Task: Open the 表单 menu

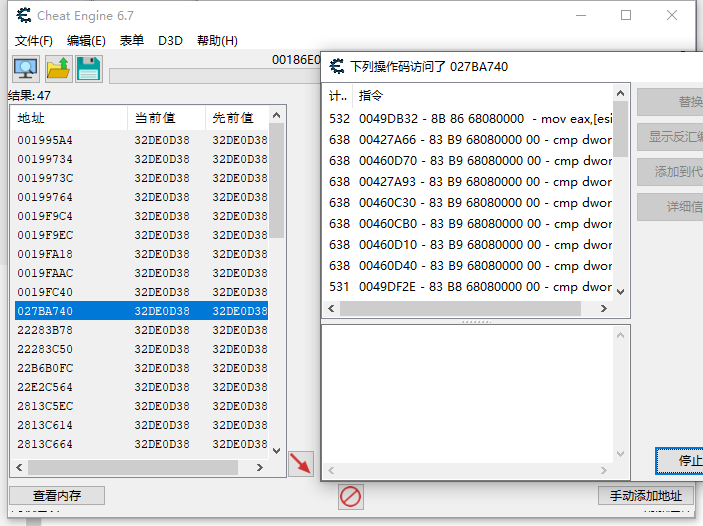Action: pos(132,41)
